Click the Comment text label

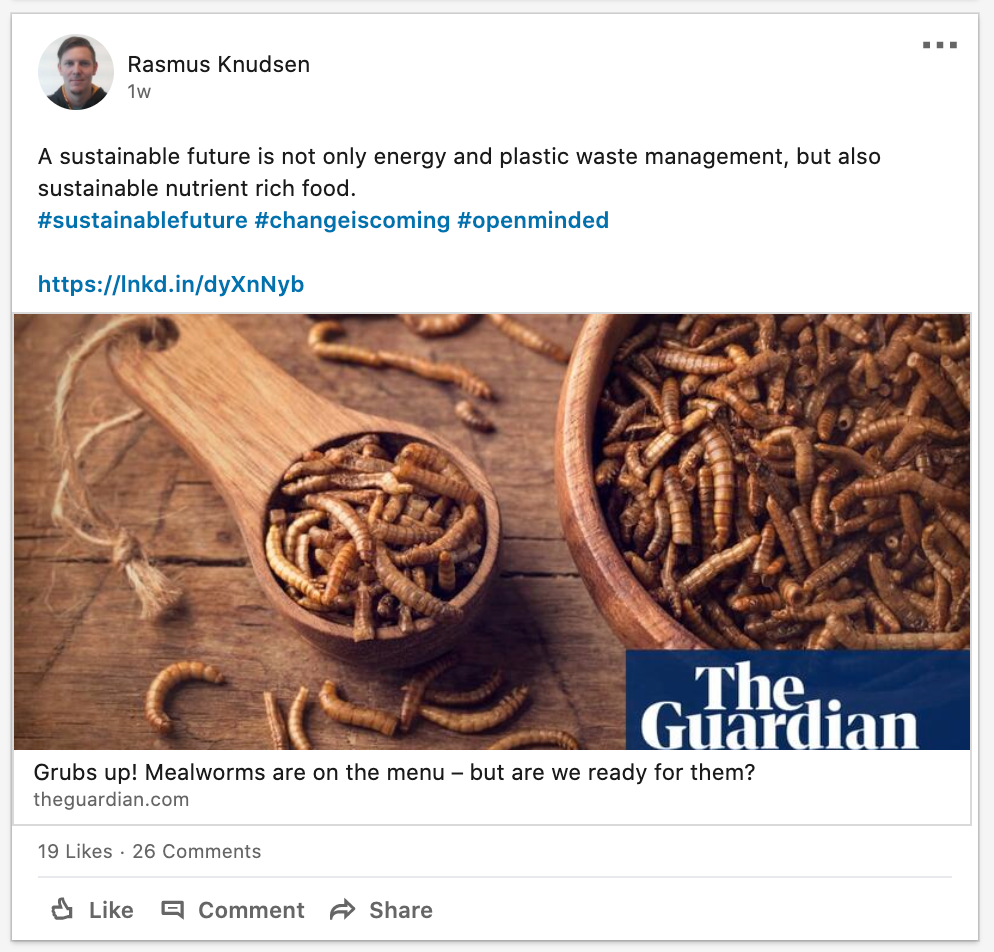251,910
